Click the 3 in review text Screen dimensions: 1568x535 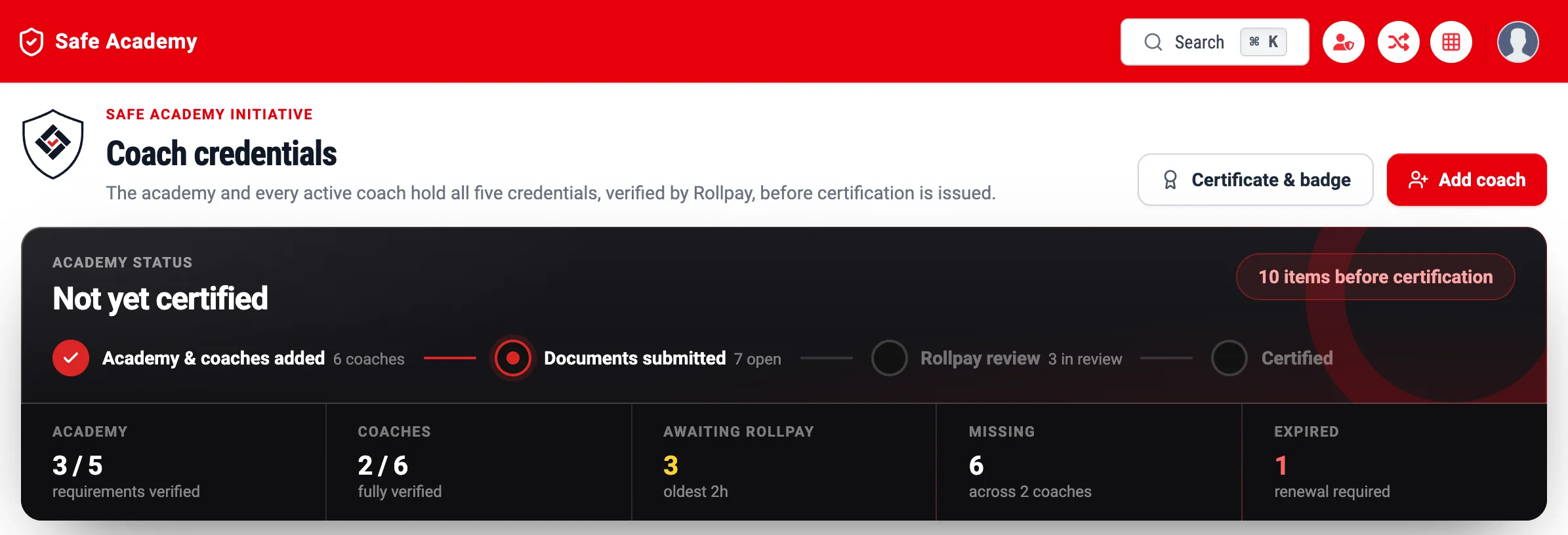(x=1085, y=359)
